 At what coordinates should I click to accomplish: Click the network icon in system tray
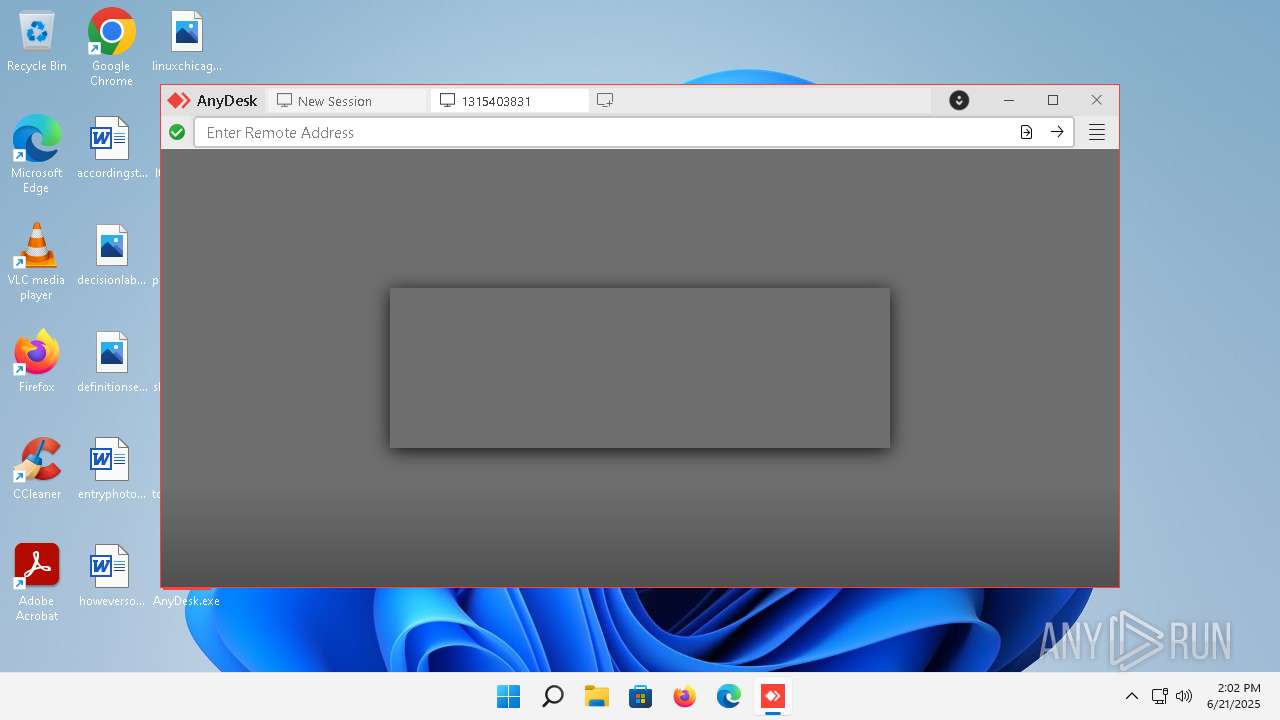(1160, 696)
